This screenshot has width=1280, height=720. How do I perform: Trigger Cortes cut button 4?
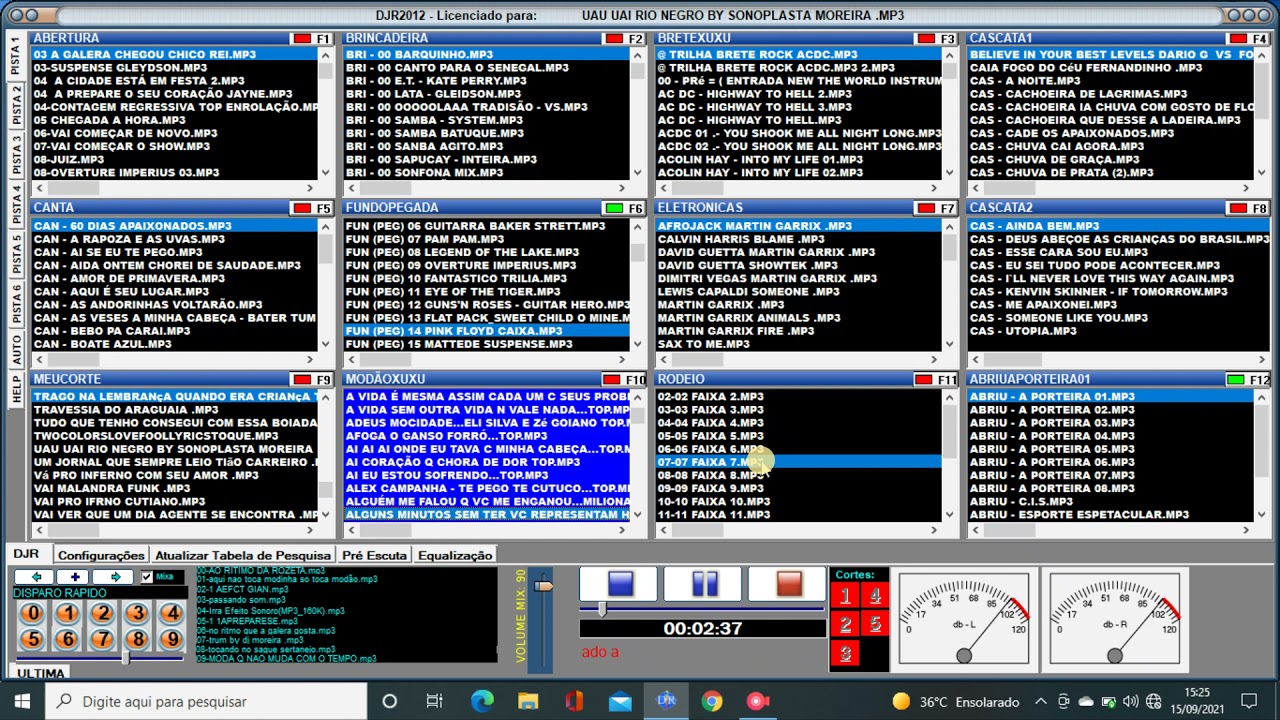coord(875,597)
